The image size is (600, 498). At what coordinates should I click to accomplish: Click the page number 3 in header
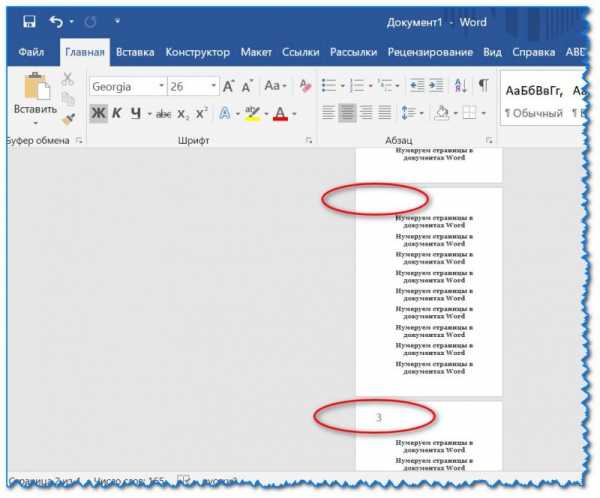[x=379, y=416]
